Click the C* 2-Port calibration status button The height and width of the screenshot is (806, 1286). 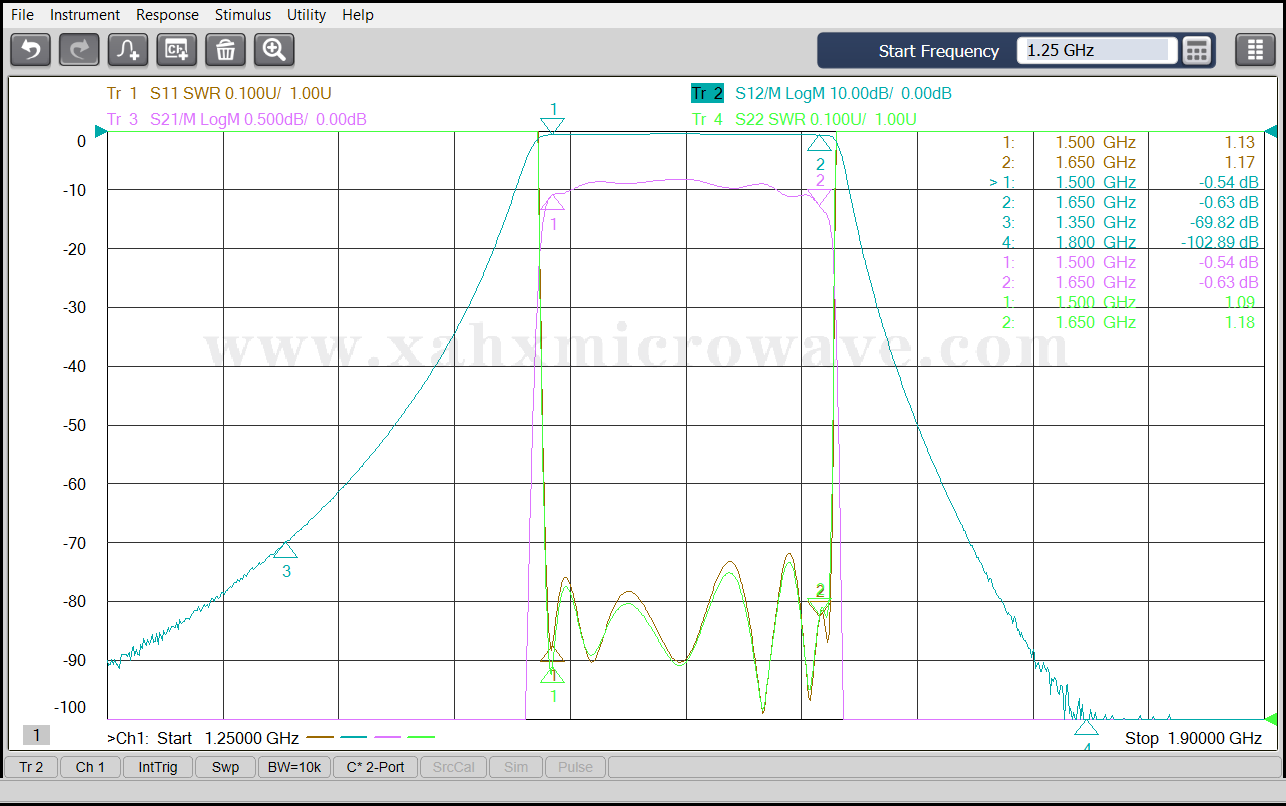pyautogui.click(x=375, y=767)
